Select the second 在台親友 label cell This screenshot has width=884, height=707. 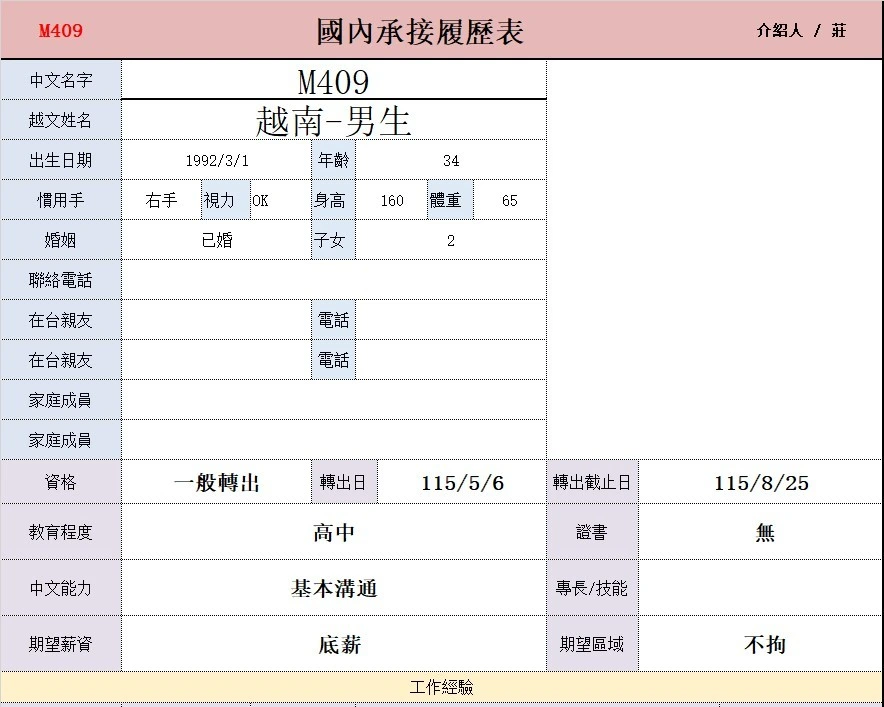pos(61,360)
